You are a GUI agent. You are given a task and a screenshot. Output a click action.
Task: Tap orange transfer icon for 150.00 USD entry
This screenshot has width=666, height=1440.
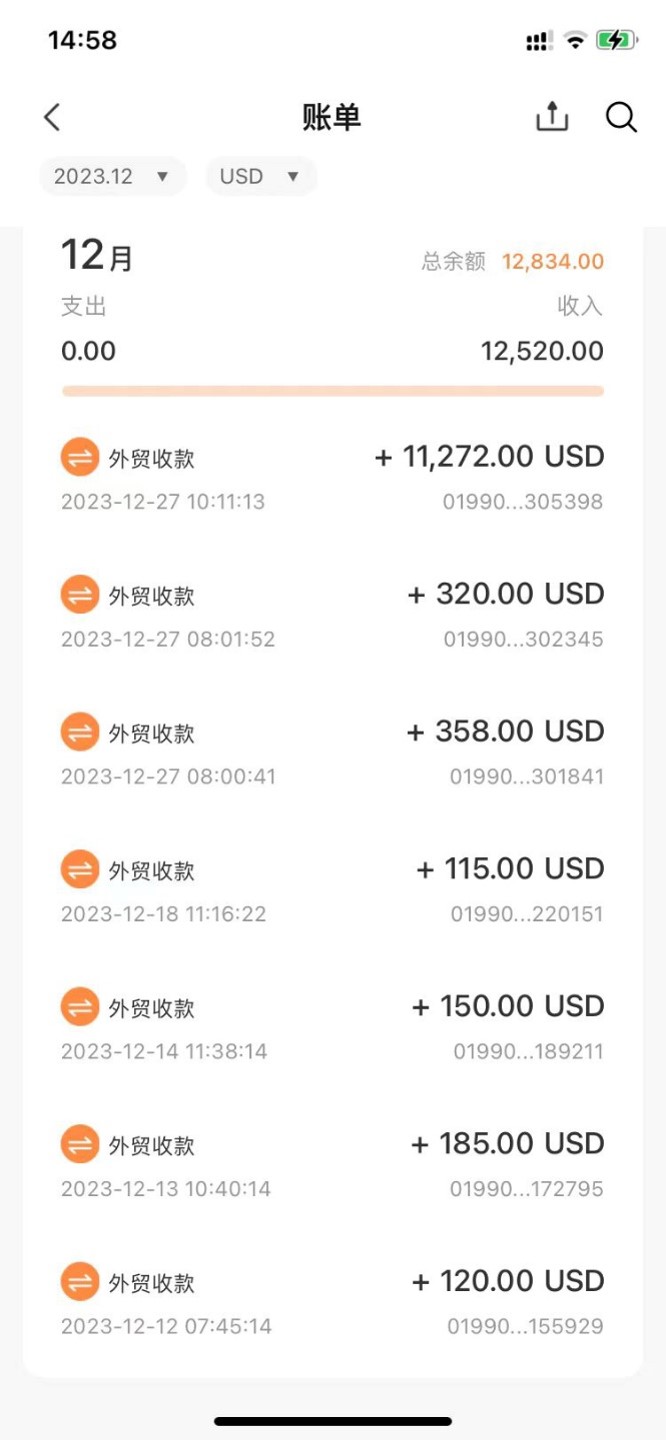[x=79, y=1007]
